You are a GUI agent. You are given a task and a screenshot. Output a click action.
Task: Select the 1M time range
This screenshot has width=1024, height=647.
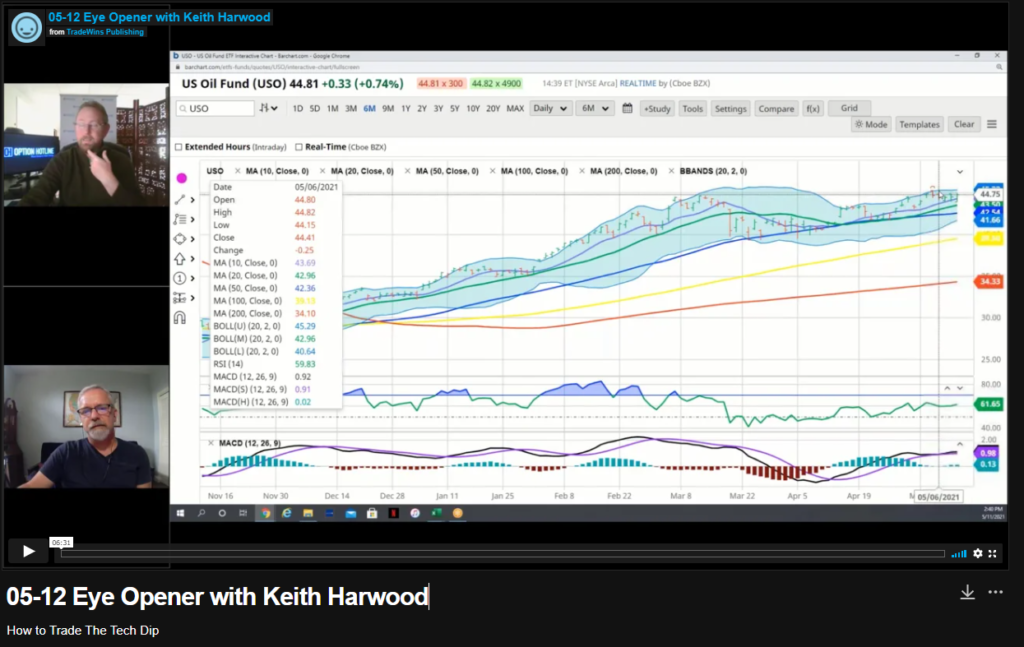click(332, 108)
